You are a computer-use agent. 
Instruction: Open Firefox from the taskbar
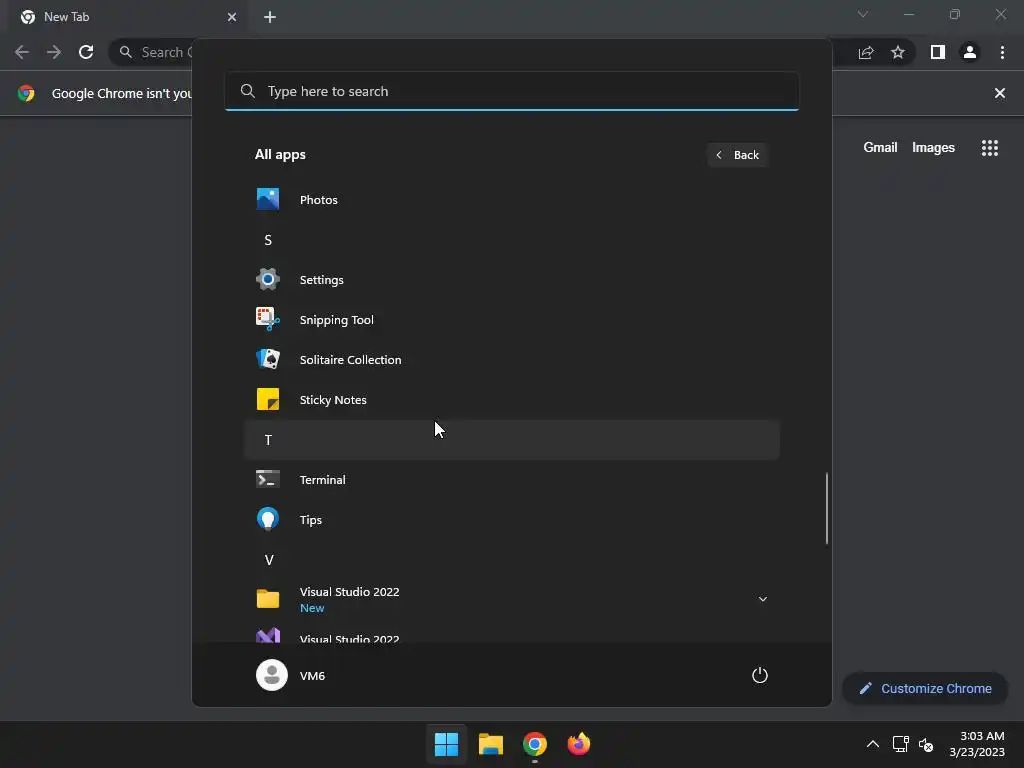pos(579,744)
